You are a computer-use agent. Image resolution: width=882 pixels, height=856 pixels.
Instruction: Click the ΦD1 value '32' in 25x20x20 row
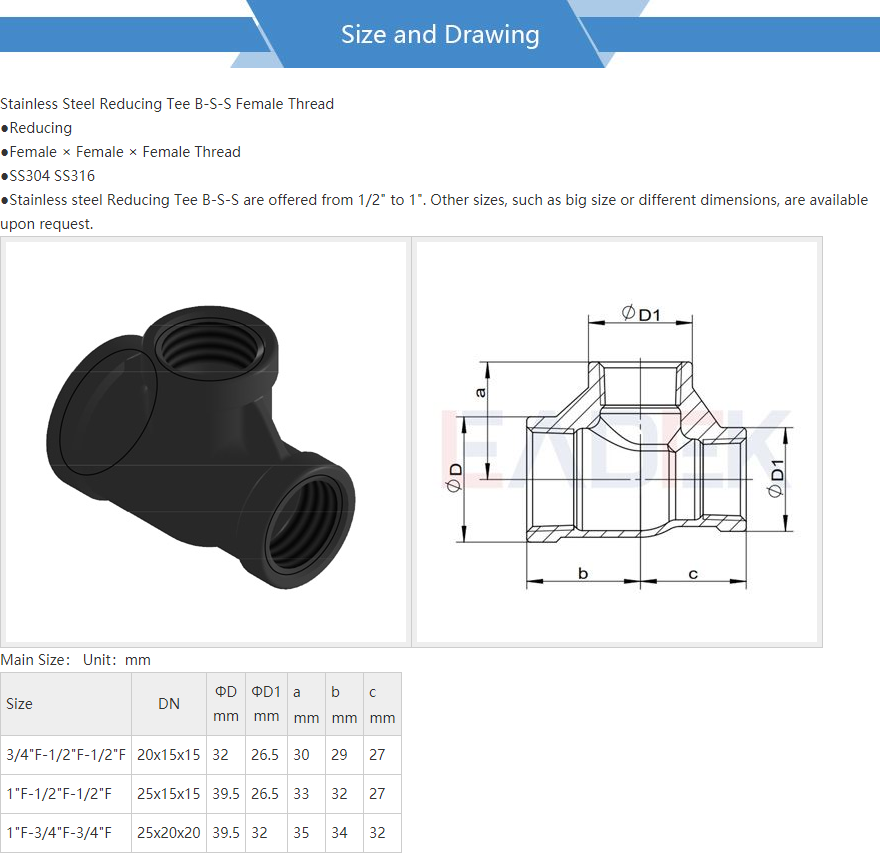pos(267,832)
